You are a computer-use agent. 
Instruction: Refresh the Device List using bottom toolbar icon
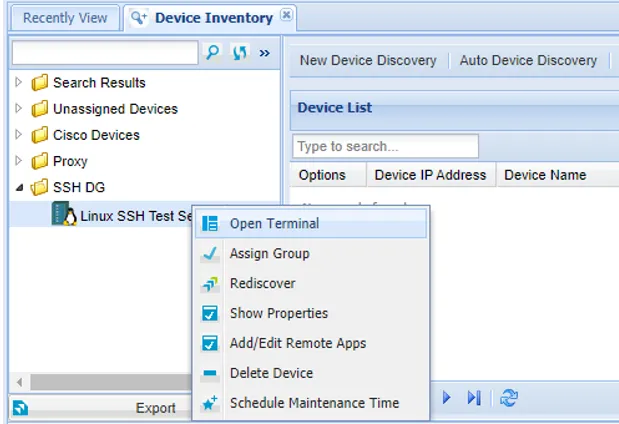point(509,398)
